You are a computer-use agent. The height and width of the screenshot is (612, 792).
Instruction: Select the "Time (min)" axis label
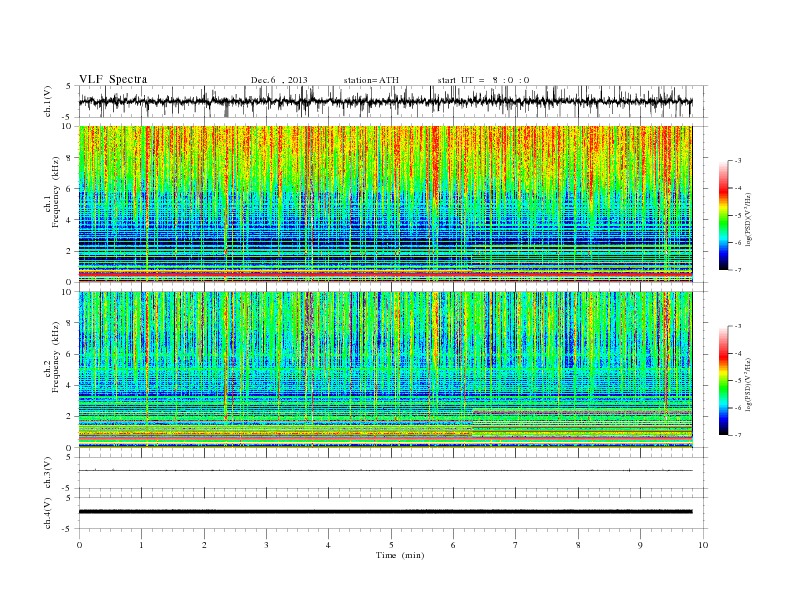(x=400, y=555)
